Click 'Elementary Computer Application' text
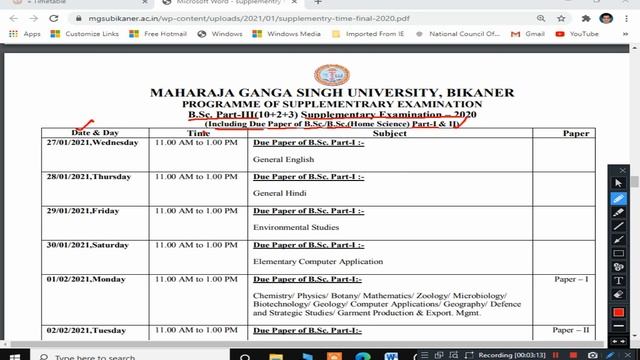 (318, 262)
